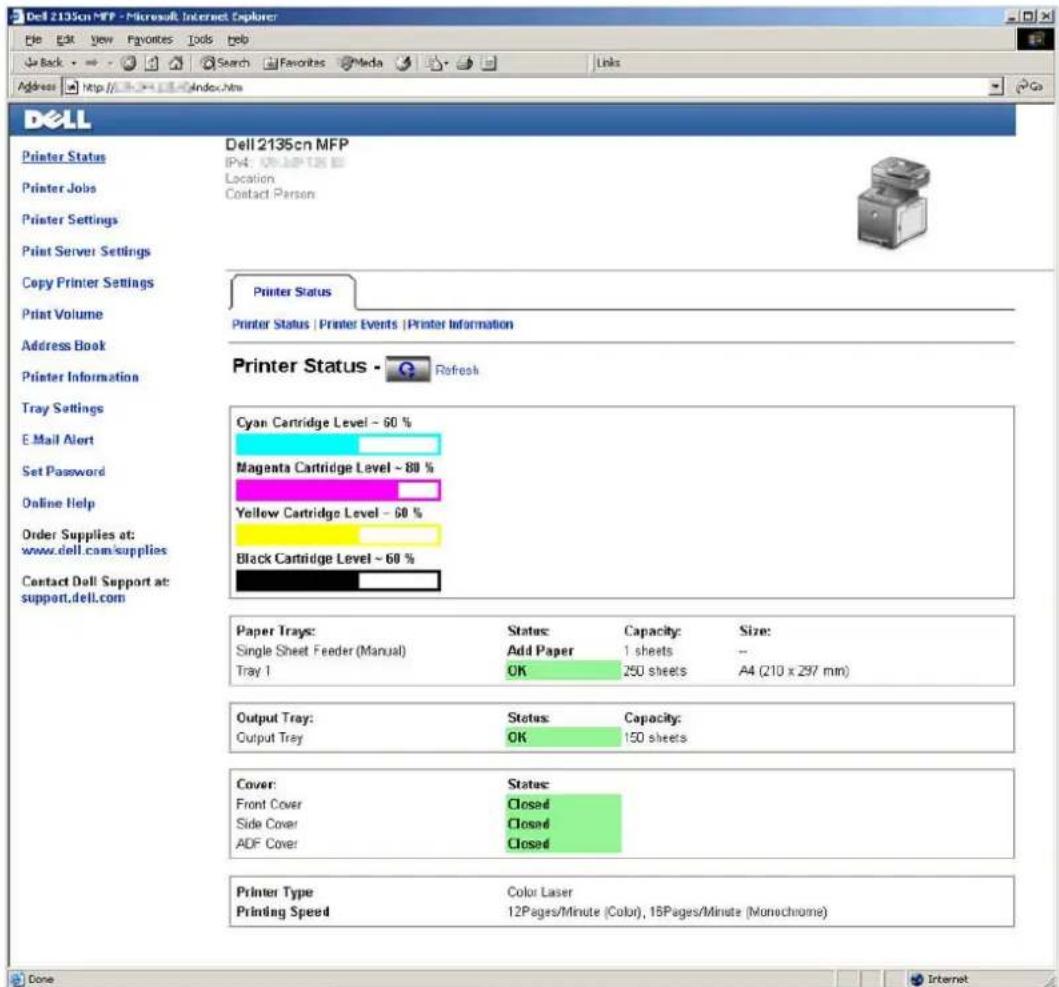
Task: Open Address Book link
Action: click(63, 345)
